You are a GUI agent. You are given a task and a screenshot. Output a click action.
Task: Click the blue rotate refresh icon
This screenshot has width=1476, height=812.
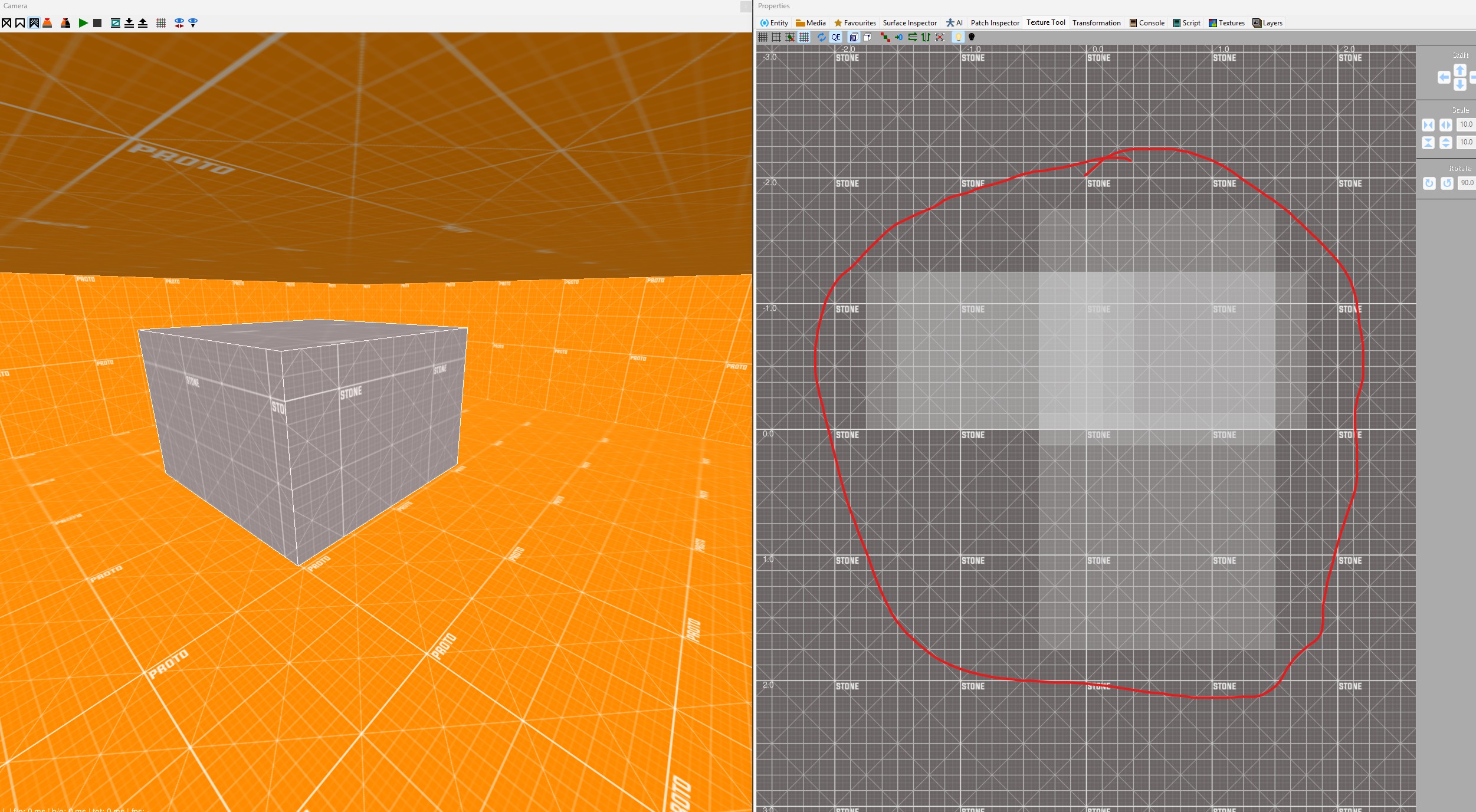(x=821, y=37)
